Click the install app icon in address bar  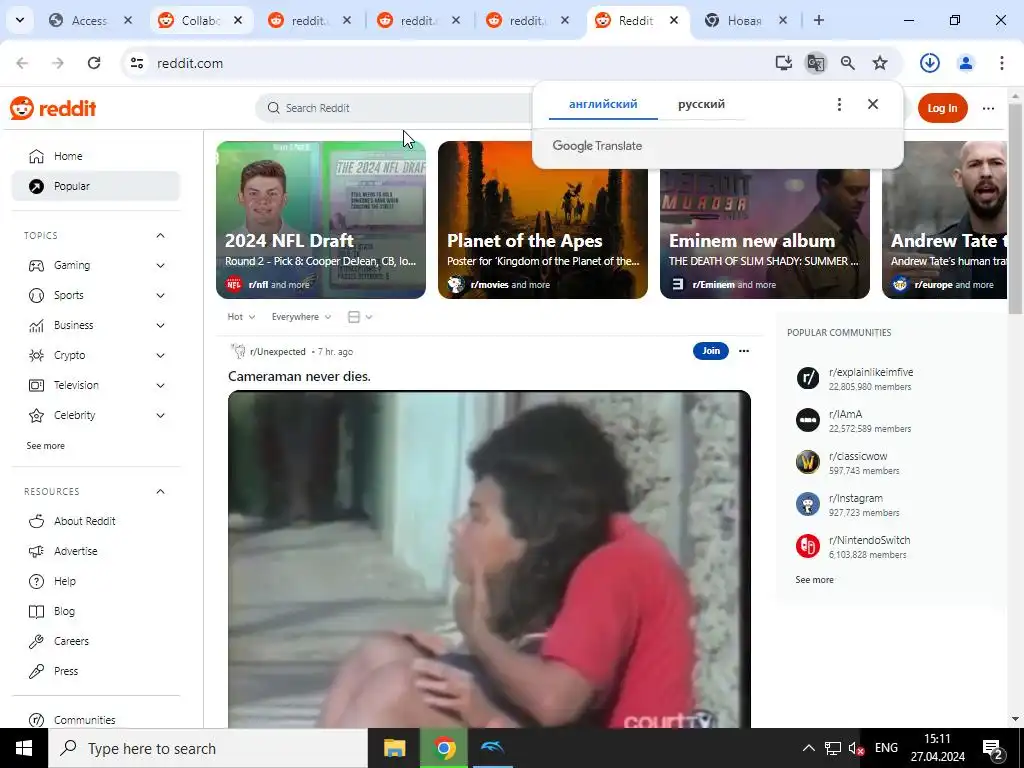pos(784,63)
